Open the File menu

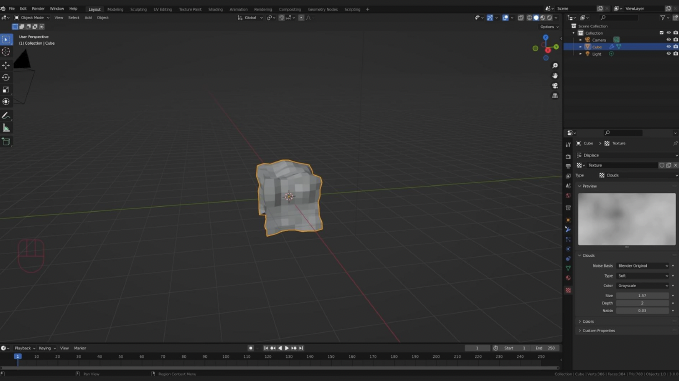(x=12, y=9)
